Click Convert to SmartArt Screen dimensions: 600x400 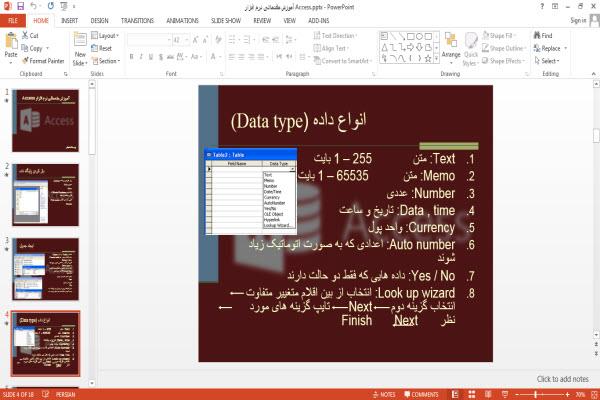click(x=343, y=61)
